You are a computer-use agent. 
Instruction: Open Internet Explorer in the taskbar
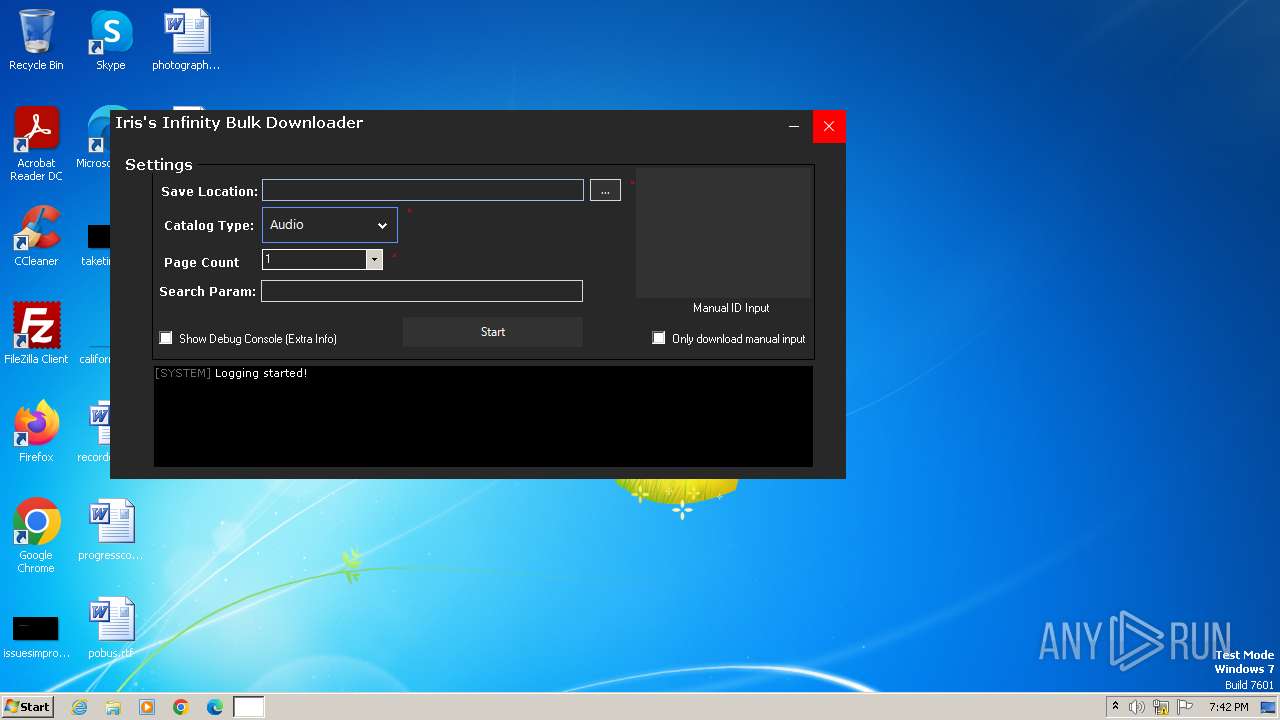point(79,707)
